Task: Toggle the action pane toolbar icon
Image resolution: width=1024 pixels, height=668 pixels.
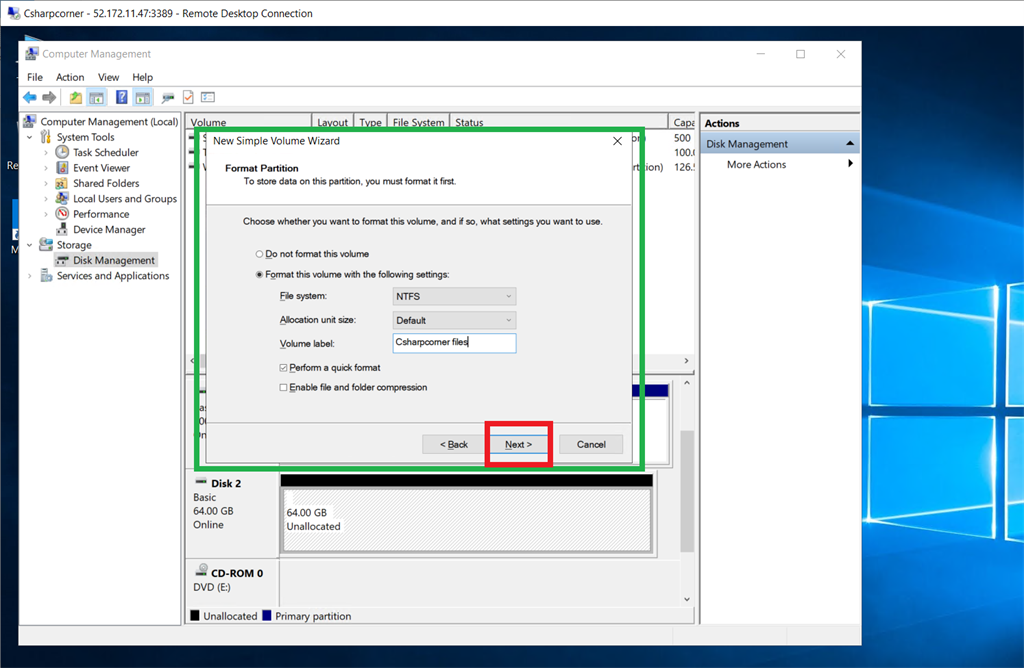Action: (141, 97)
